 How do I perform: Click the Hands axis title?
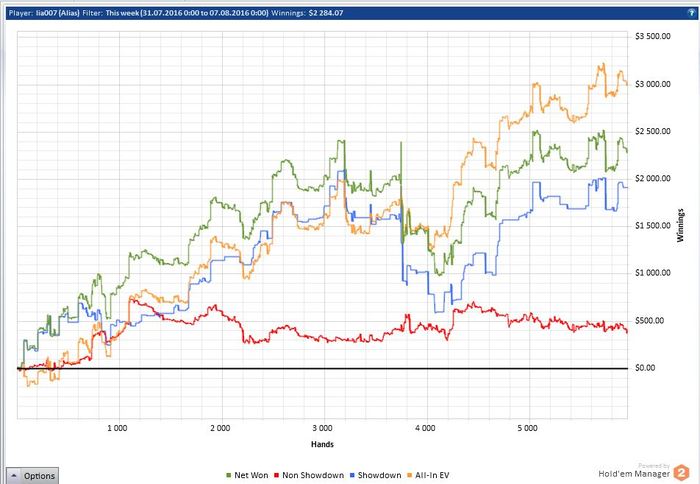[x=322, y=444]
